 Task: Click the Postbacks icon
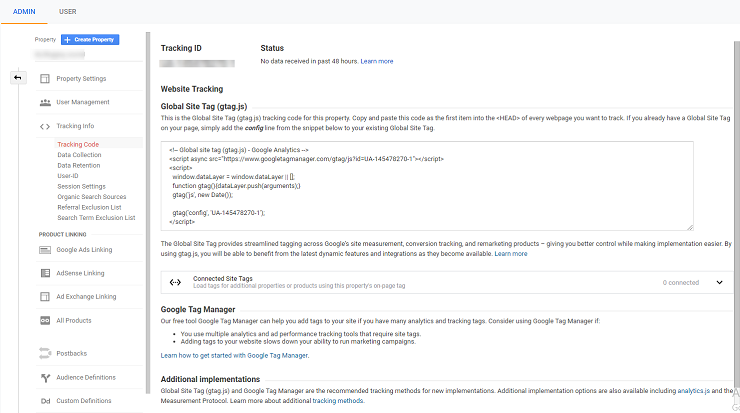[45, 353]
